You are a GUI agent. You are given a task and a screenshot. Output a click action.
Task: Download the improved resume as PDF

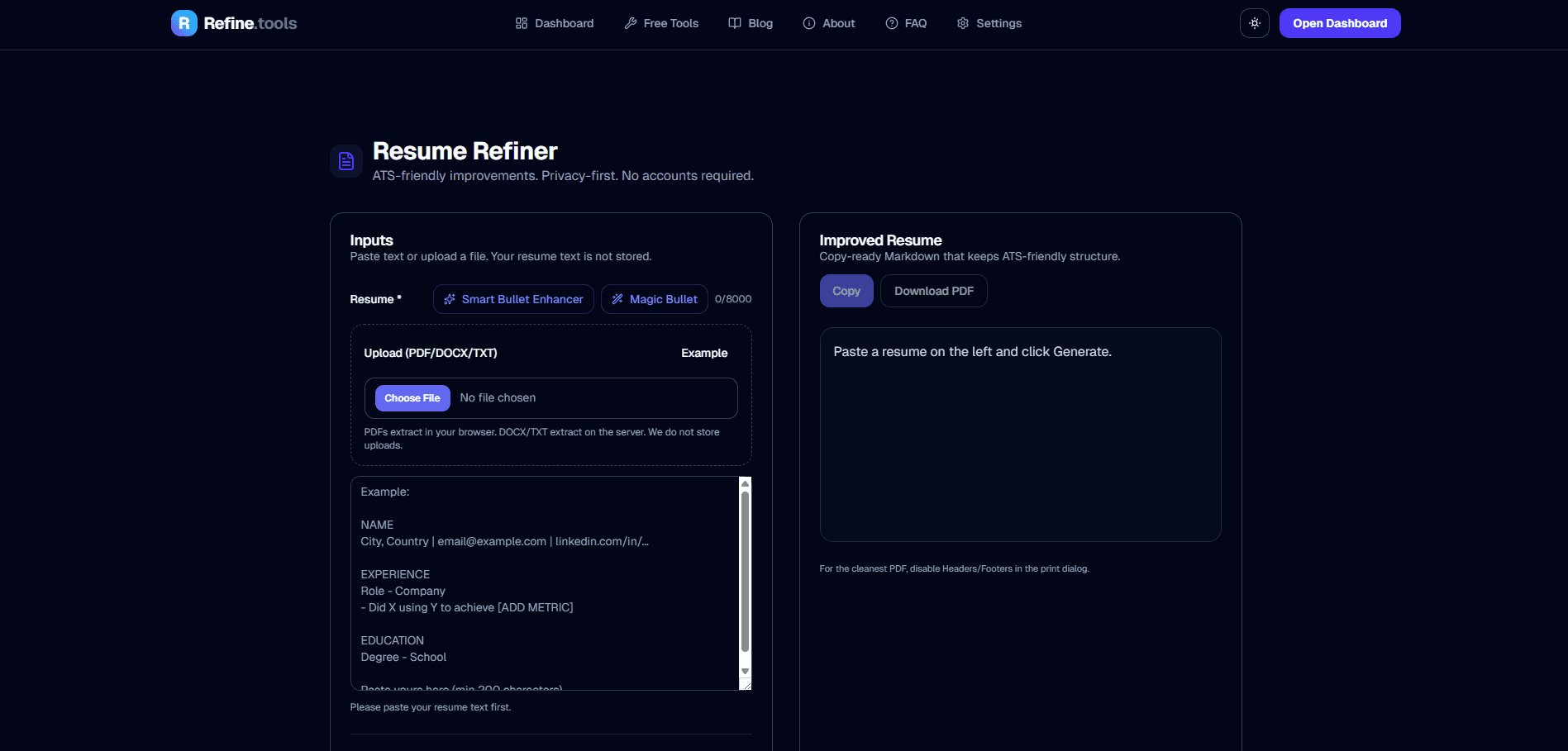pyautogui.click(x=933, y=290)
